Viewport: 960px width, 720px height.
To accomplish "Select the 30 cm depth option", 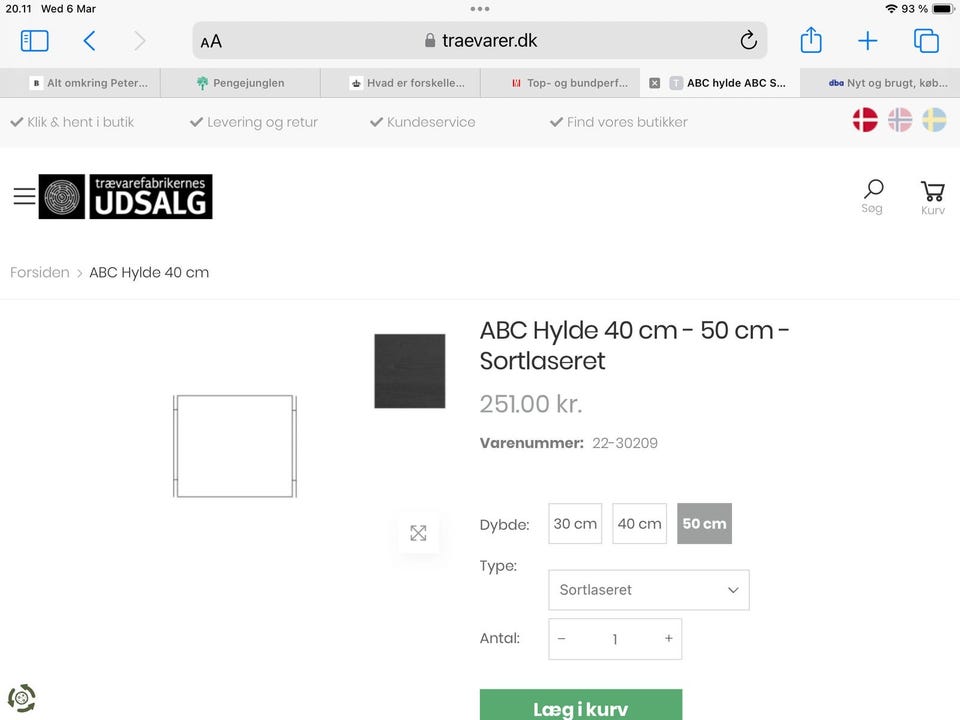I will (575, 524).
